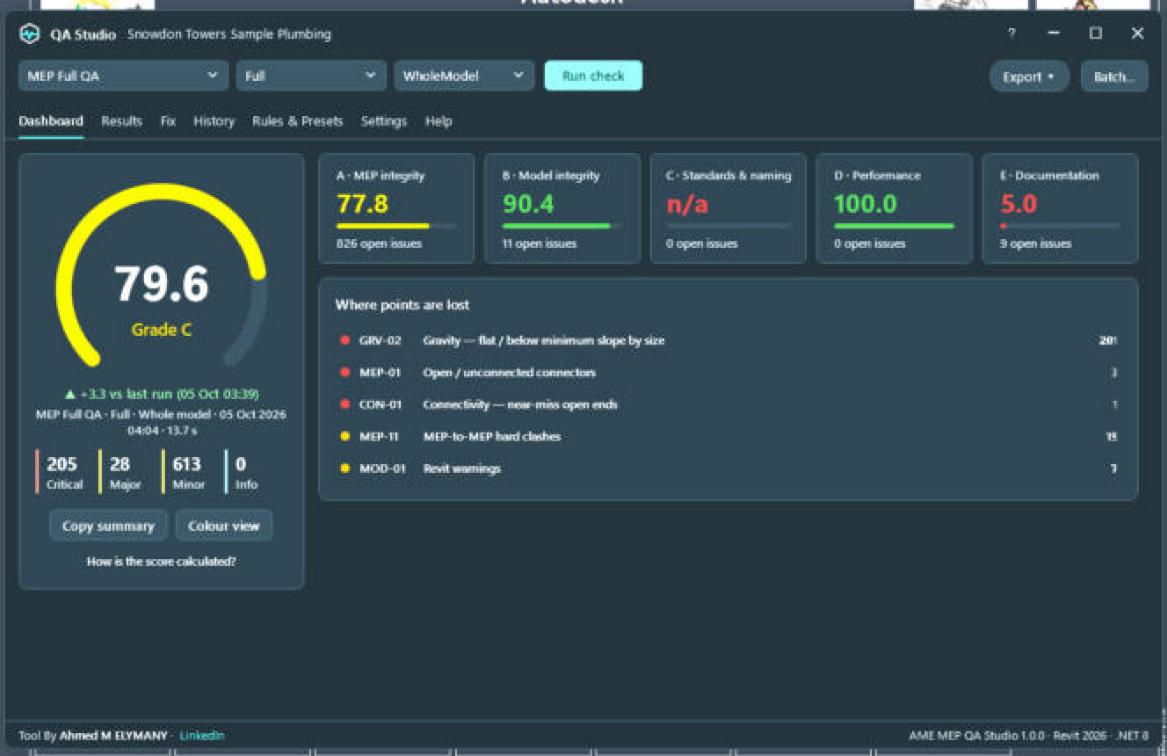Select the Dashboard tab

coord(51,121)
